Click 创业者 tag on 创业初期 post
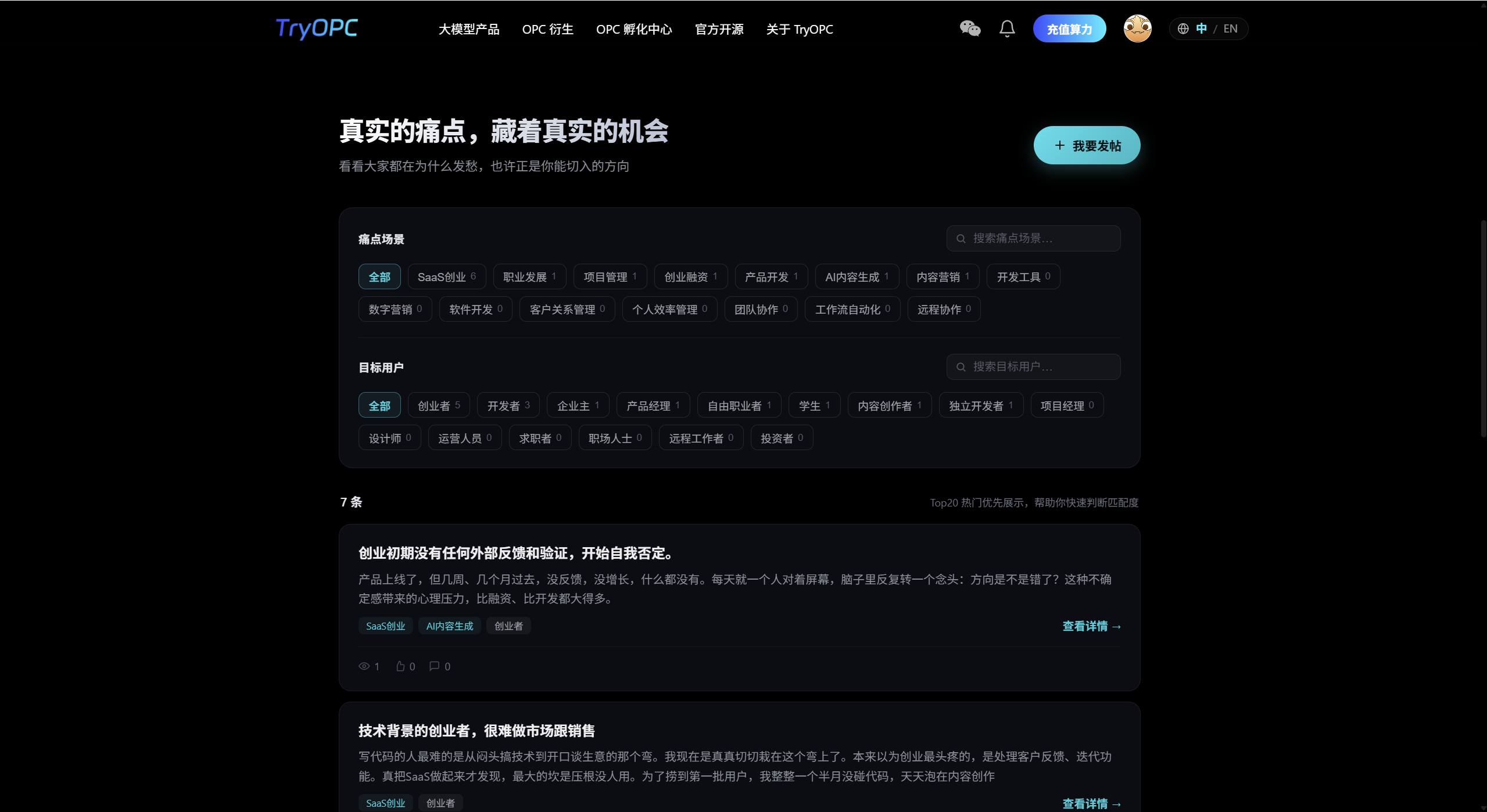The image size is (1487, 812). pyautogui.click(x=508, y=626)
